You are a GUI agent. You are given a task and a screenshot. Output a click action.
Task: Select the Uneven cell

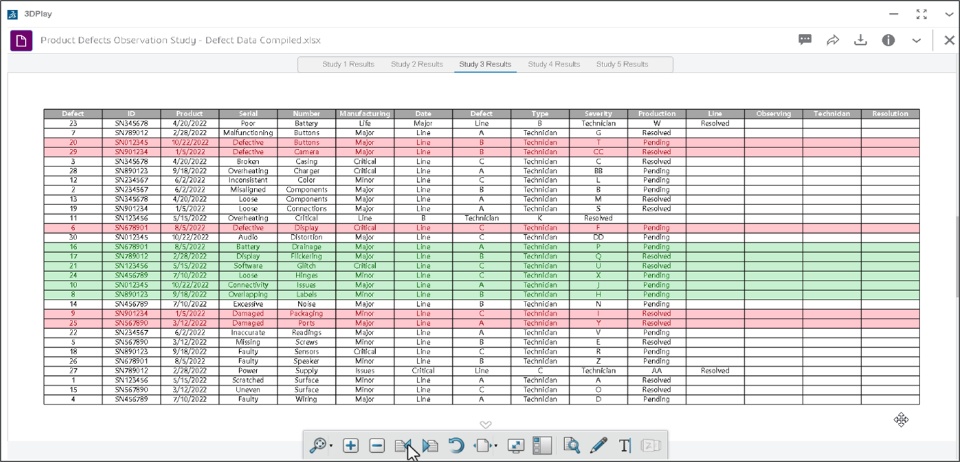248,389
